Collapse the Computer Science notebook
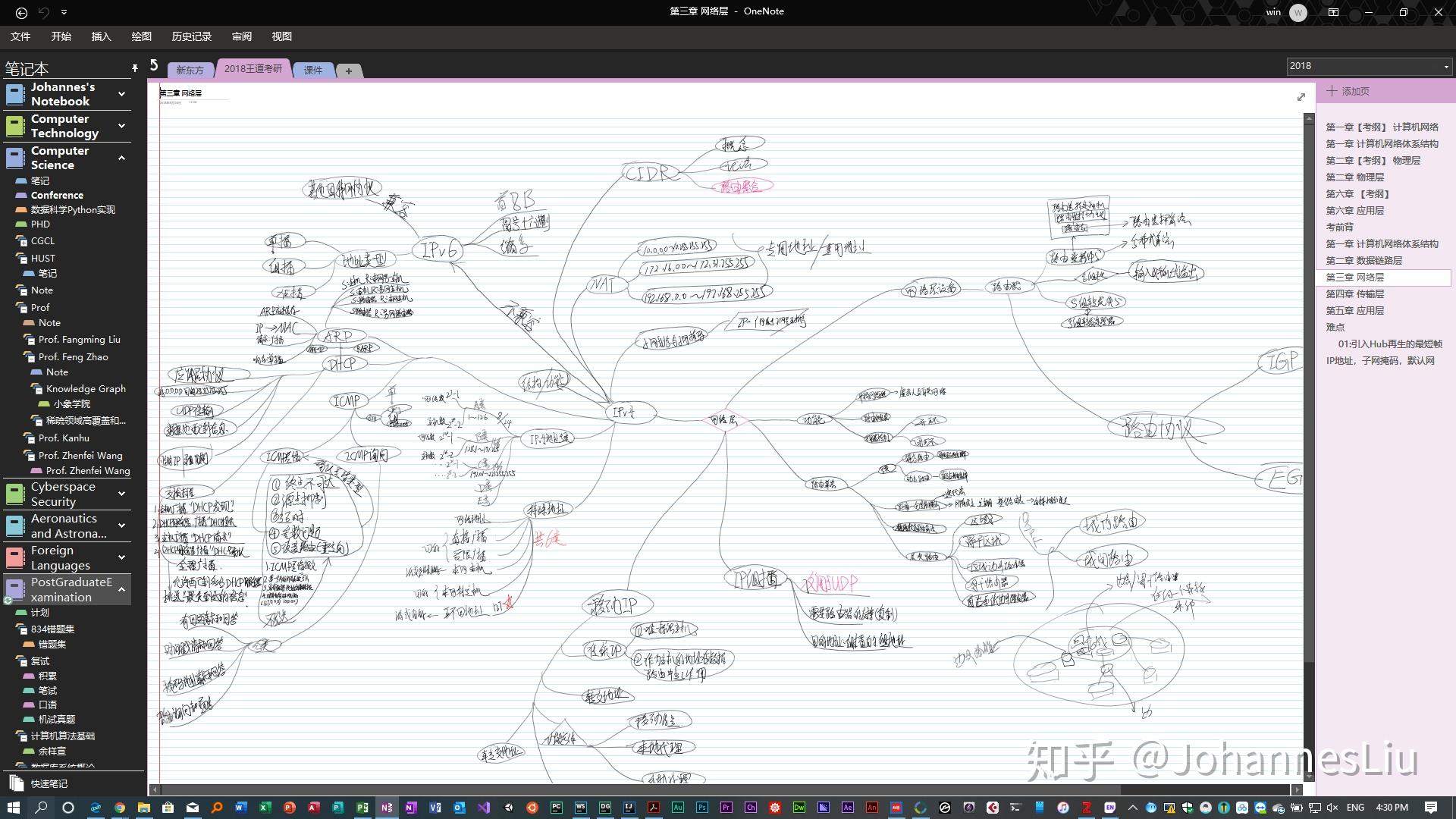The width and height of the screenshot is (1456, 819). 121,158
